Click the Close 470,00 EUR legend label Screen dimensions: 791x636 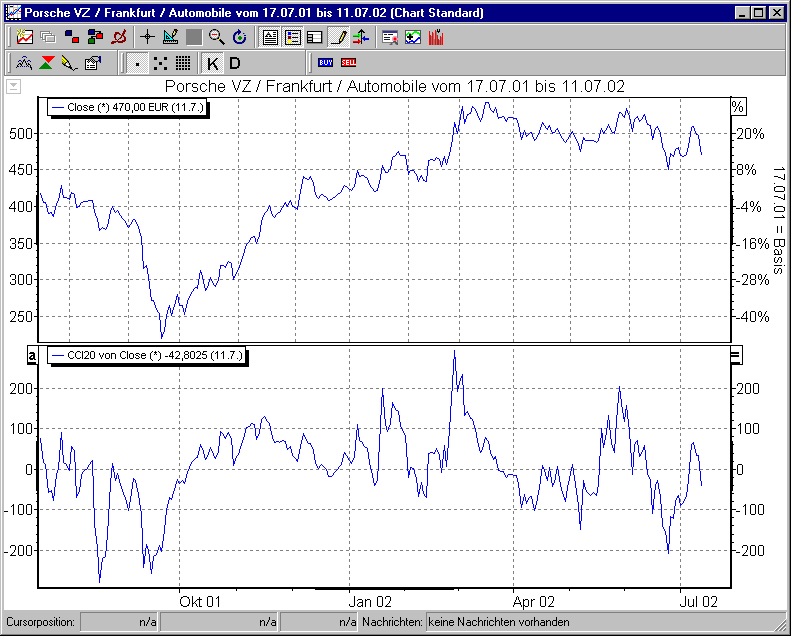(x=129, y=106)
